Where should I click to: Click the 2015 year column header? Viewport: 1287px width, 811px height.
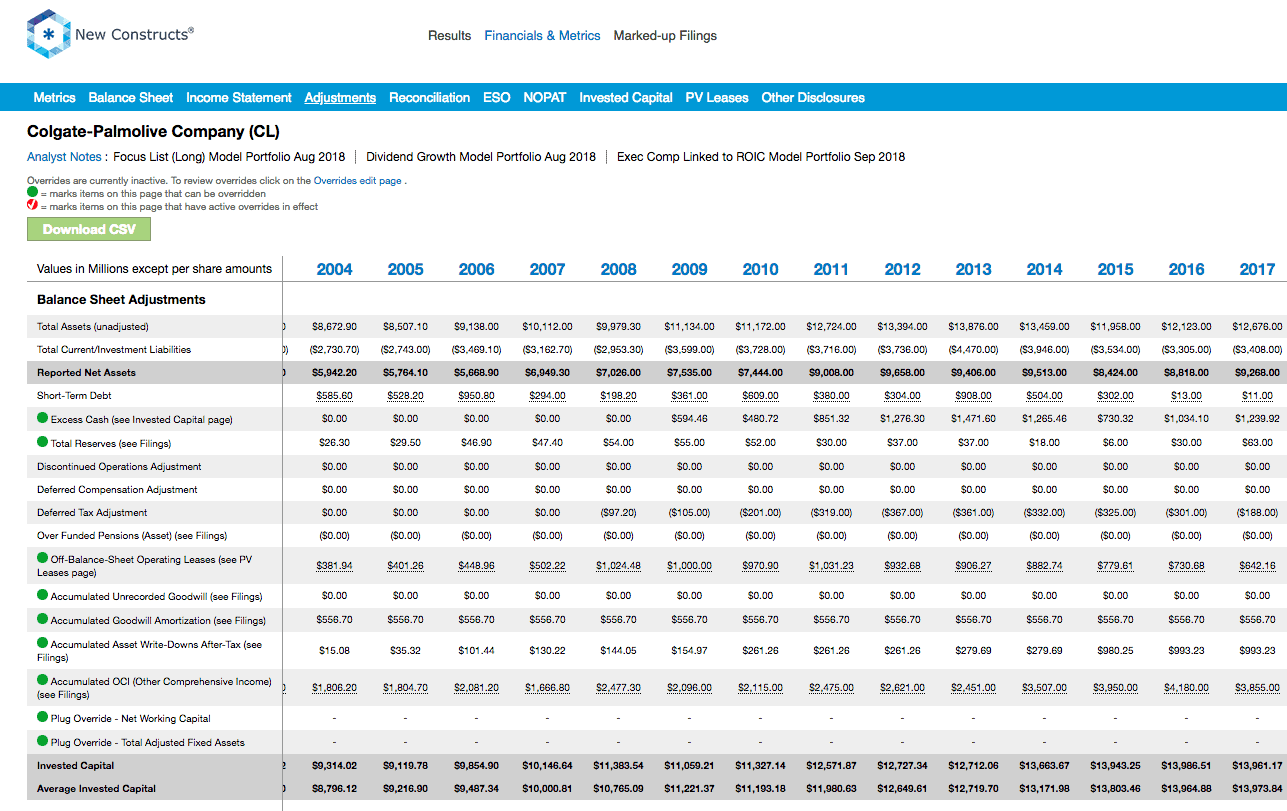tap(1115, 269)
